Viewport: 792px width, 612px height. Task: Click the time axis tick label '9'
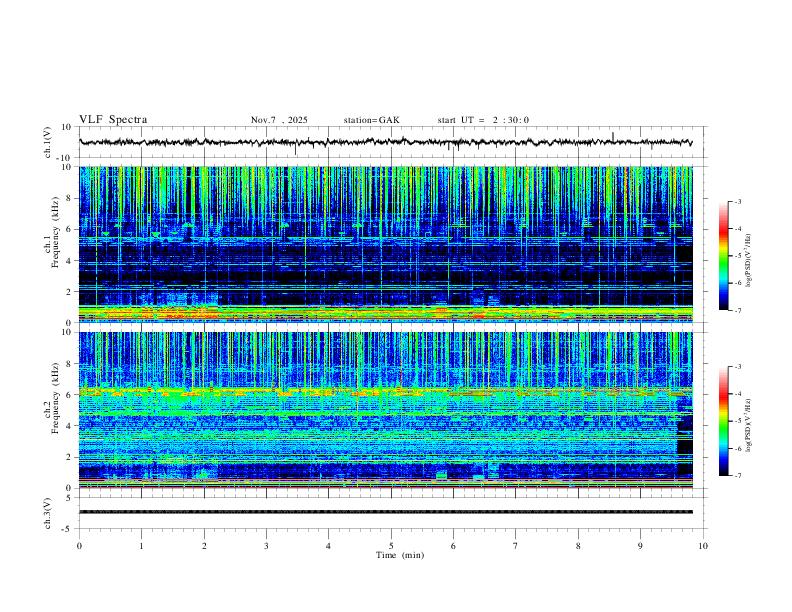(x=640, y=546)
